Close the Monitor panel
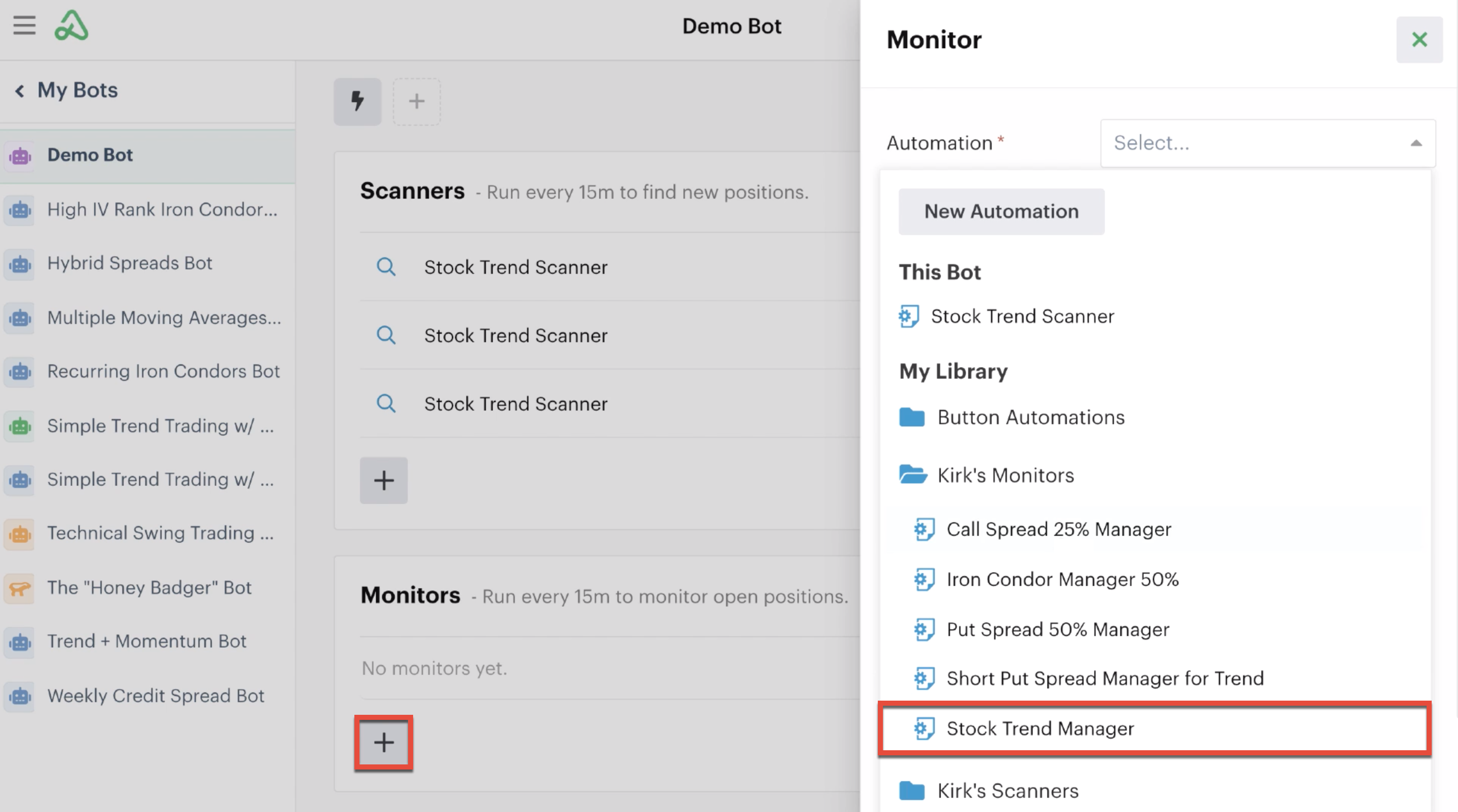The image size is (1458, 812). coord(1419,39)
